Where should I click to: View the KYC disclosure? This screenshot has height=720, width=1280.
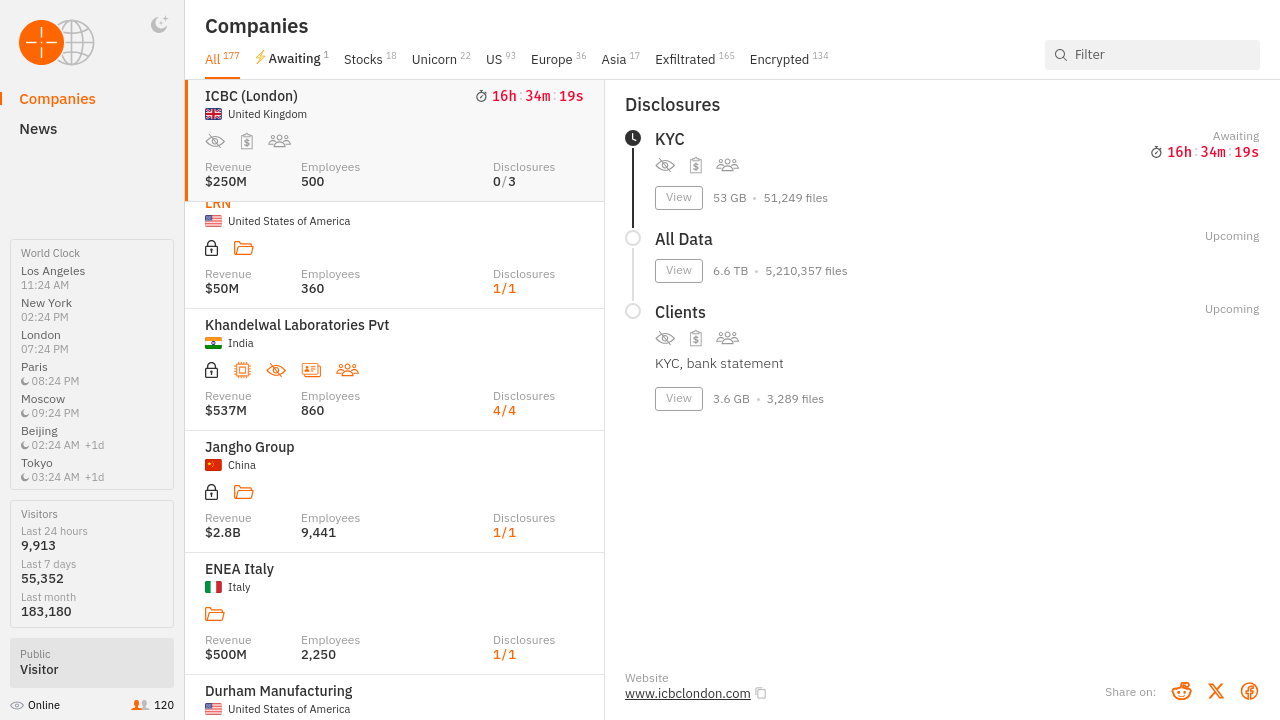click(679, 198)
